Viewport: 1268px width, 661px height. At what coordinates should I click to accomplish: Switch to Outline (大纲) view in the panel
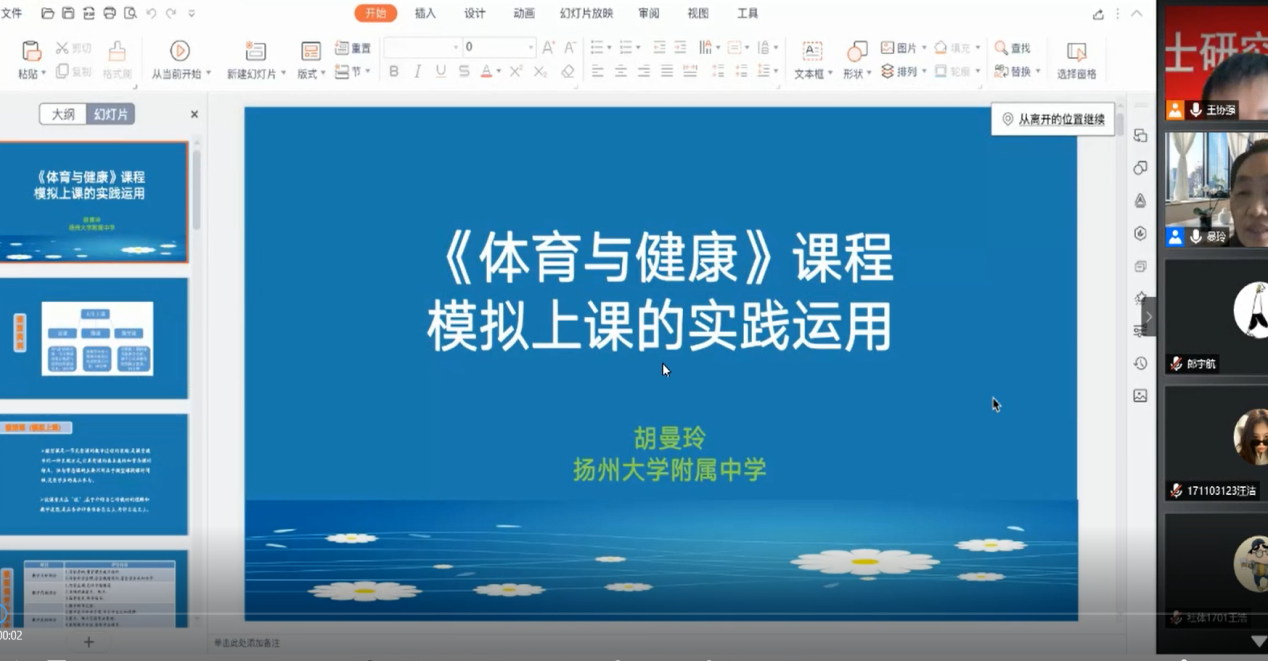(x=63, y=115)
